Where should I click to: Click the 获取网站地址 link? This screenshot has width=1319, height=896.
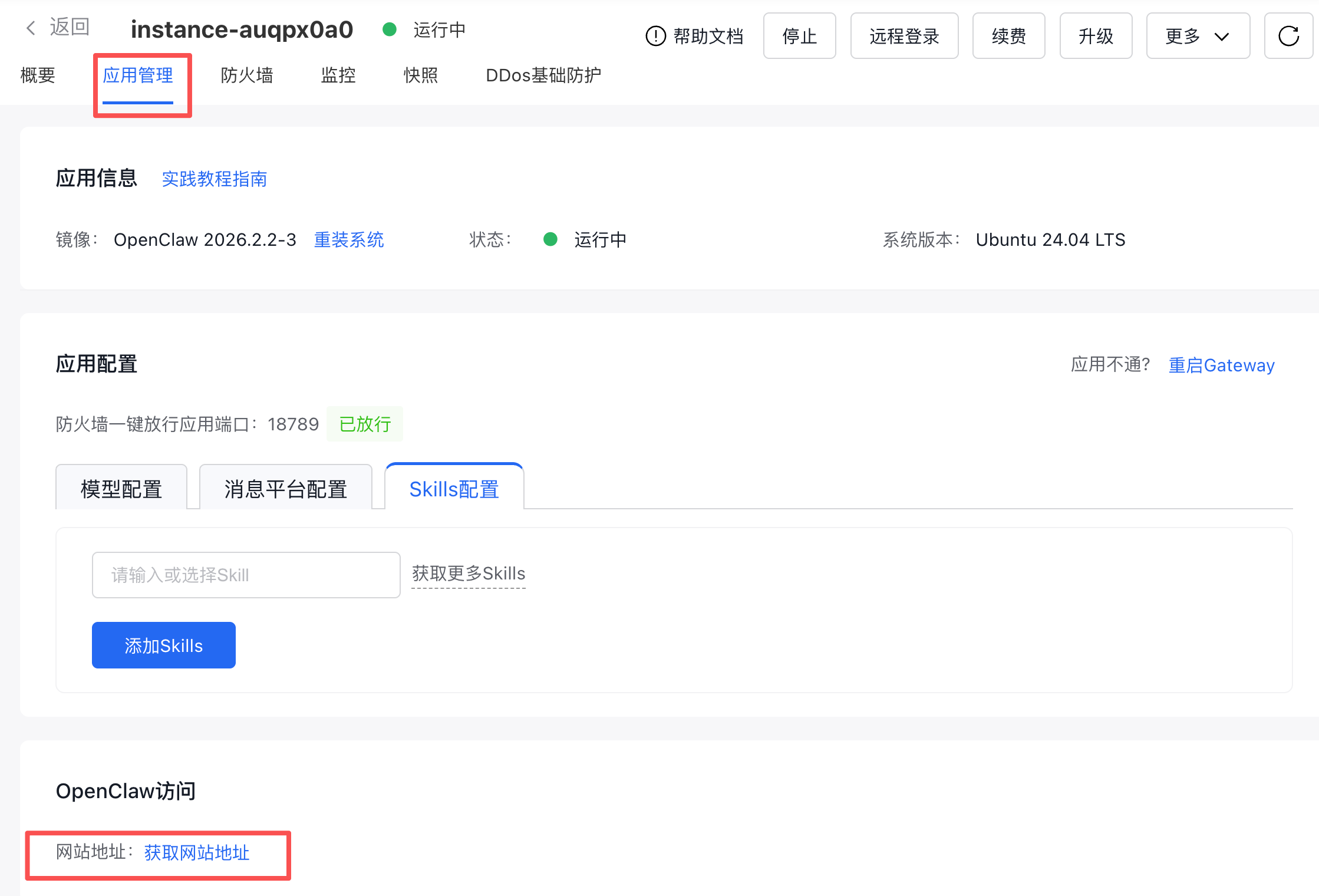pos(197,852)
